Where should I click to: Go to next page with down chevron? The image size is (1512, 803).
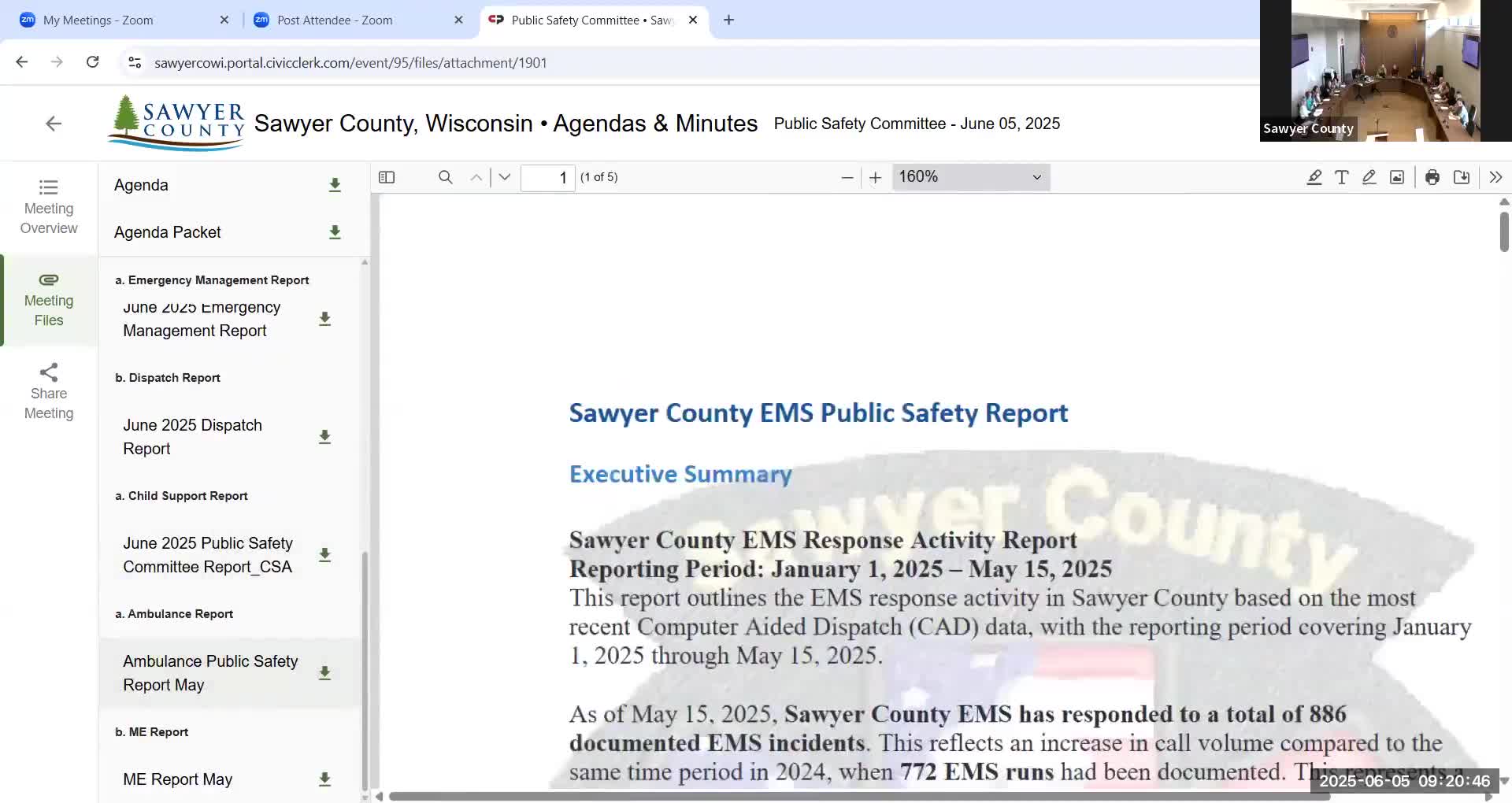504,177
